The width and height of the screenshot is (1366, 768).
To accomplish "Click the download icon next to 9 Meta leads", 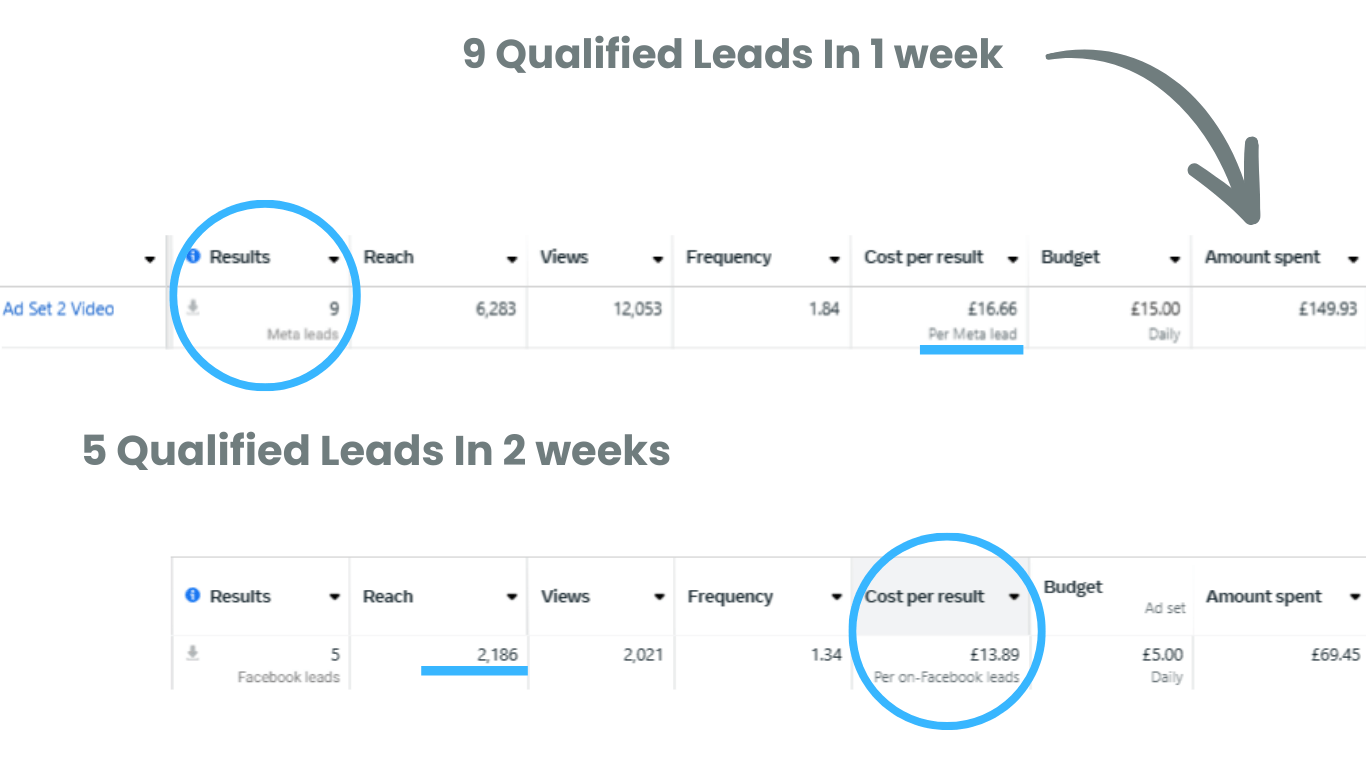I will [x=193, y=308].
